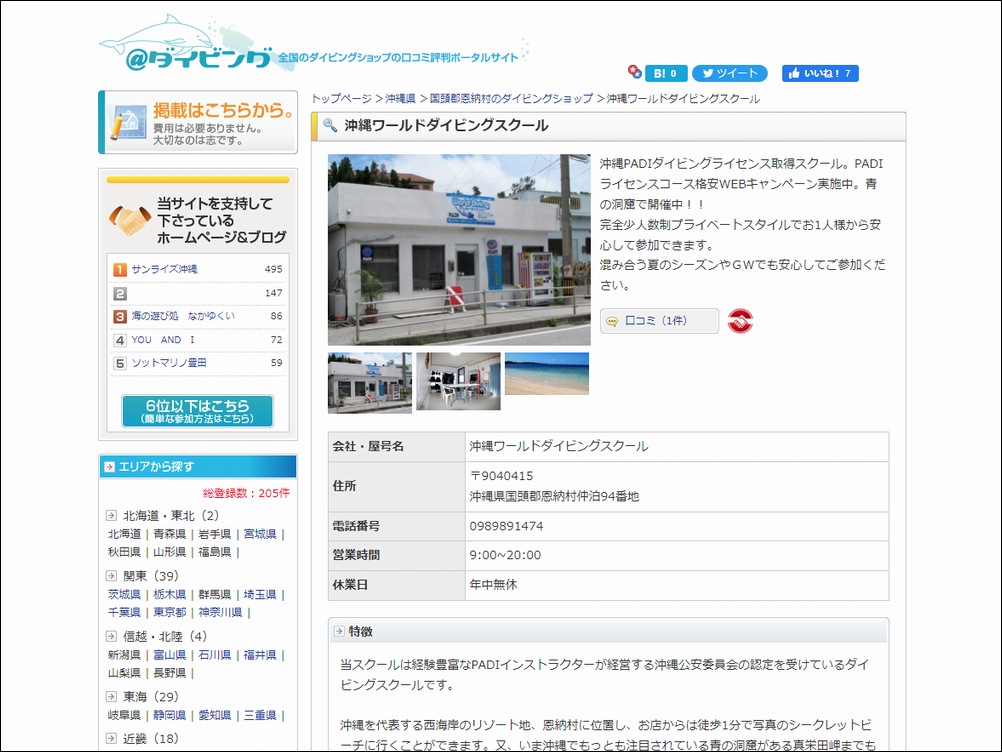The width and height of the screenshot is (1002, 752).
Task: Click the 沖縄県 breadcrumb link
Action: tap(400, 98)
